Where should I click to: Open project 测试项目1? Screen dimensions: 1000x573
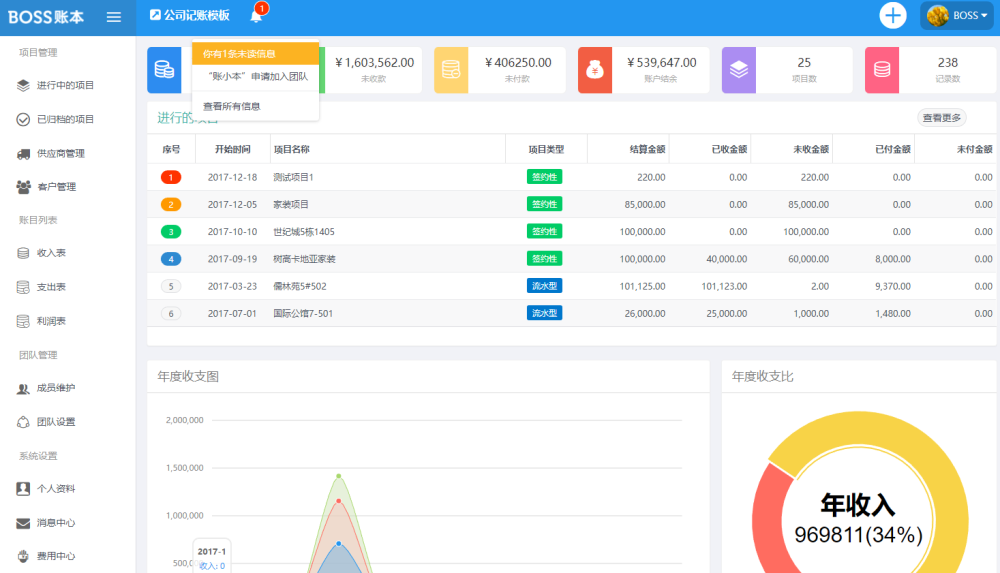pyautogui.click(x=293, y=177)
